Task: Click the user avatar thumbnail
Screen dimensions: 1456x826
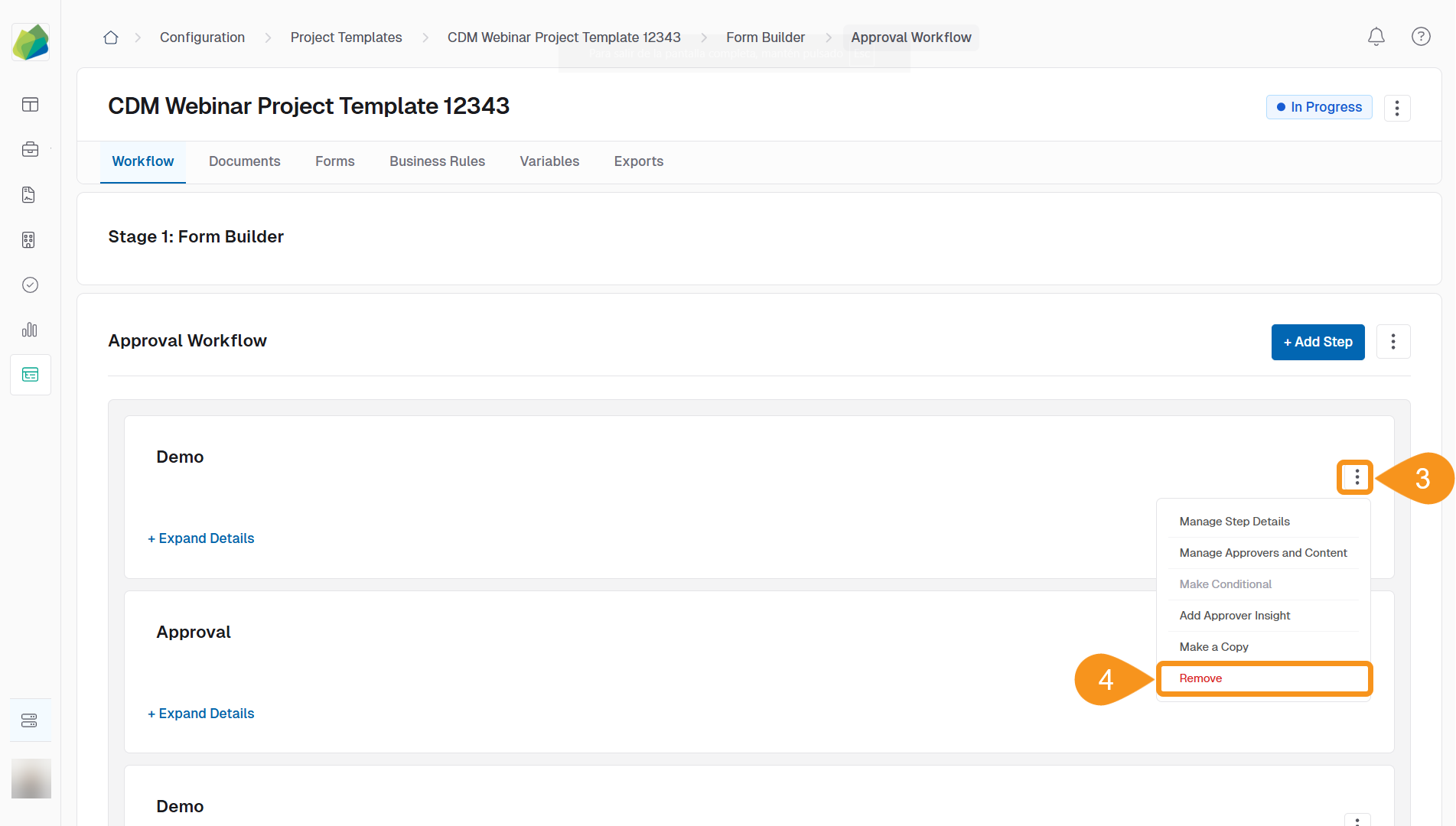Action: [31, 779]
